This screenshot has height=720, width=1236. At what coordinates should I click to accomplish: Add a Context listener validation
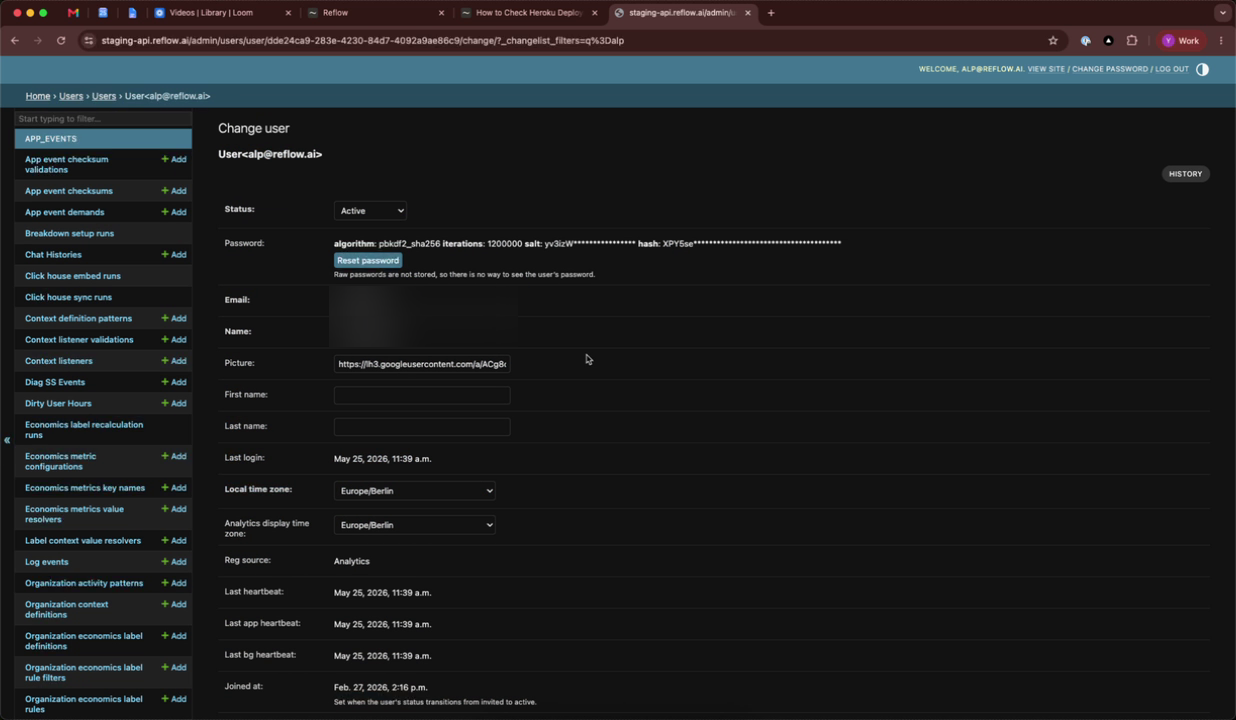click(174, 340)
